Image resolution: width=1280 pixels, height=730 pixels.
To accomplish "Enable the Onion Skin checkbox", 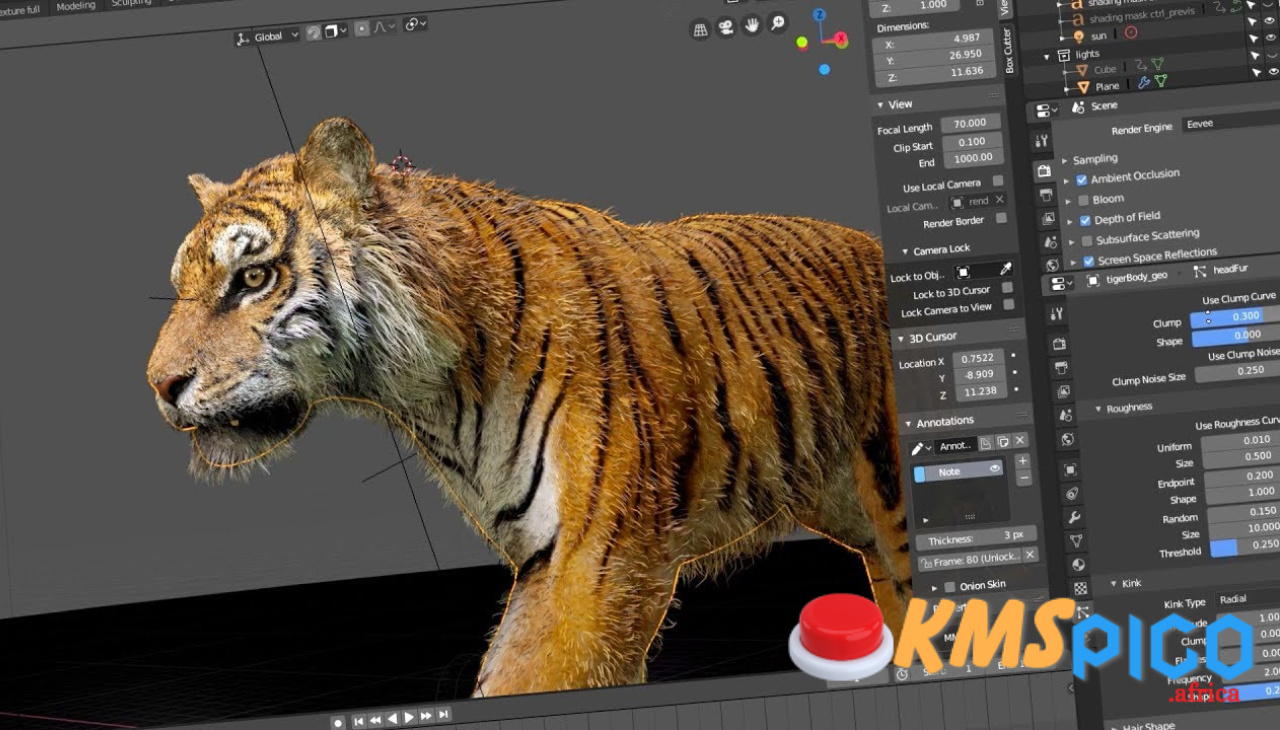I will click(x=949, y=587).
